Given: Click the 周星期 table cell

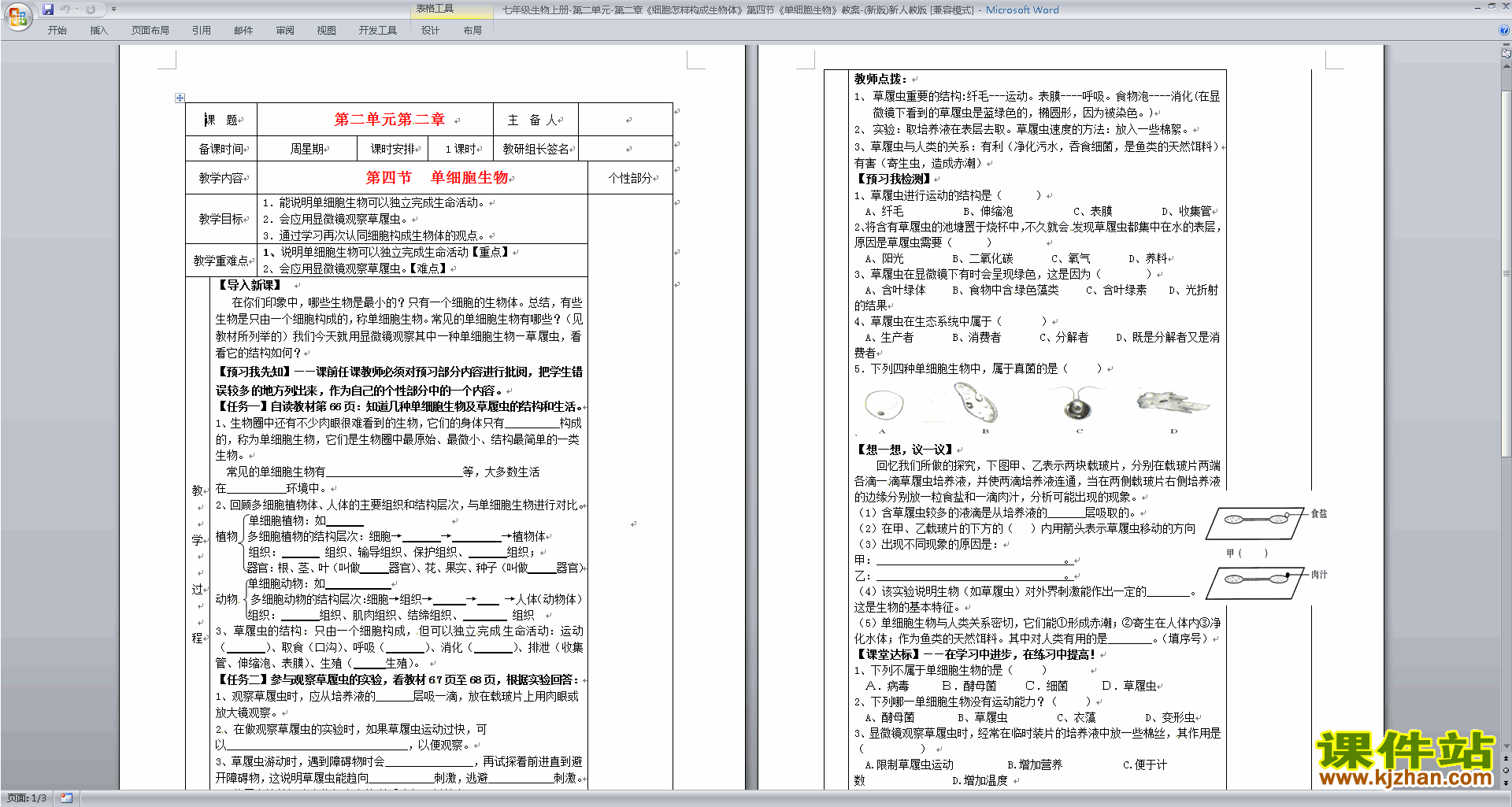Looking at the screenshot, I should coord(307,149).
